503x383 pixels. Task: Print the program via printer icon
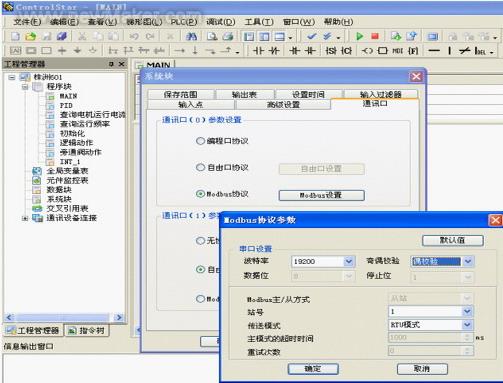(228, 36)
